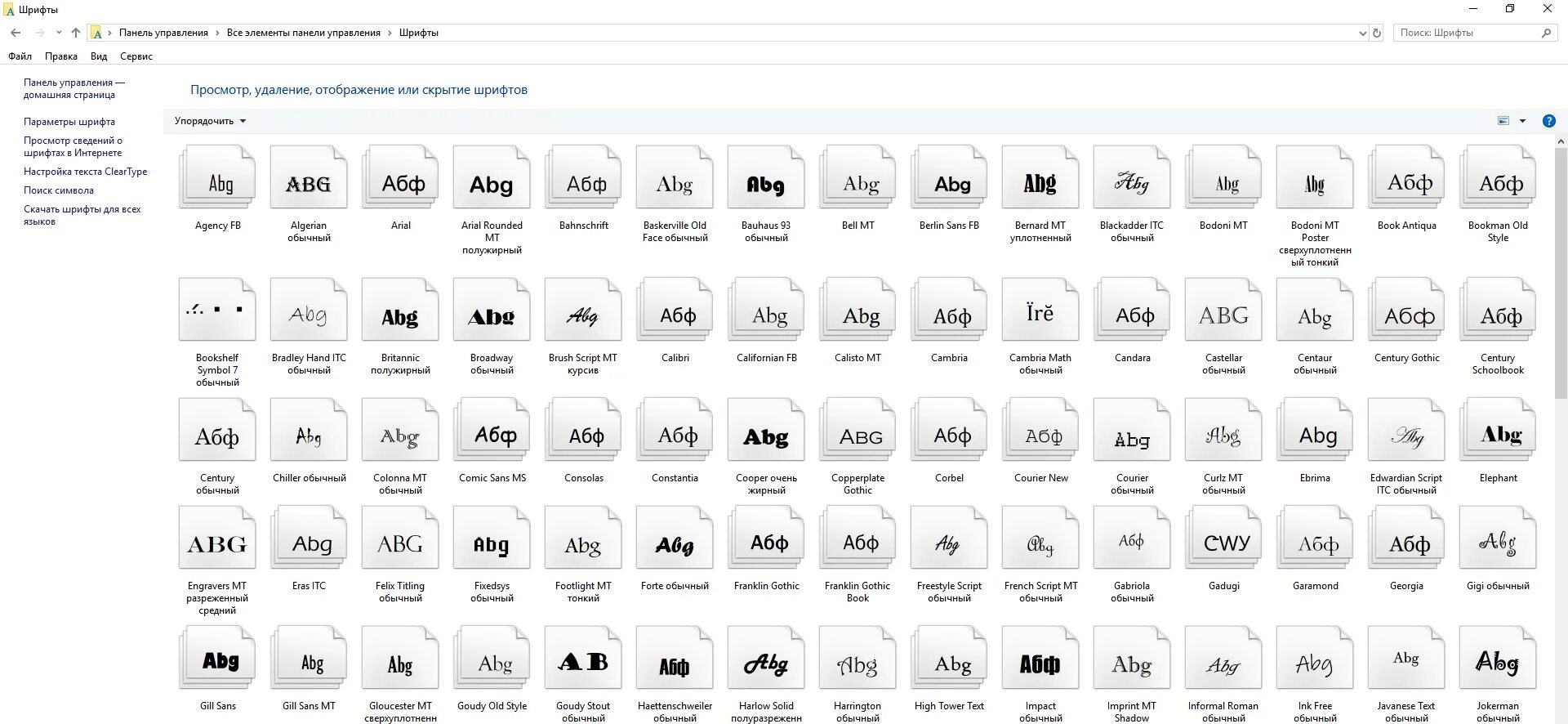Click the search magnifier icon
This screenshot has width=1568, height=724.
pos(1546,33)
